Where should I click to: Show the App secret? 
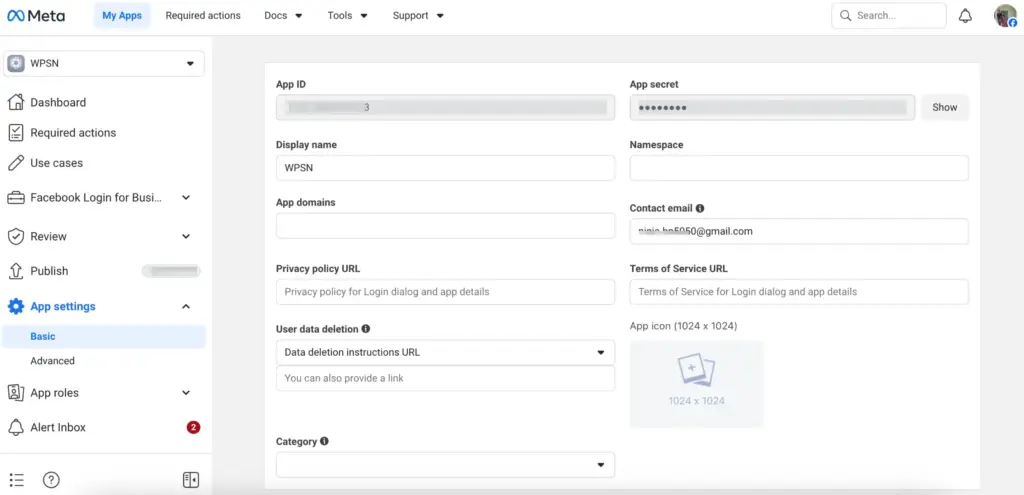(944, 108)
